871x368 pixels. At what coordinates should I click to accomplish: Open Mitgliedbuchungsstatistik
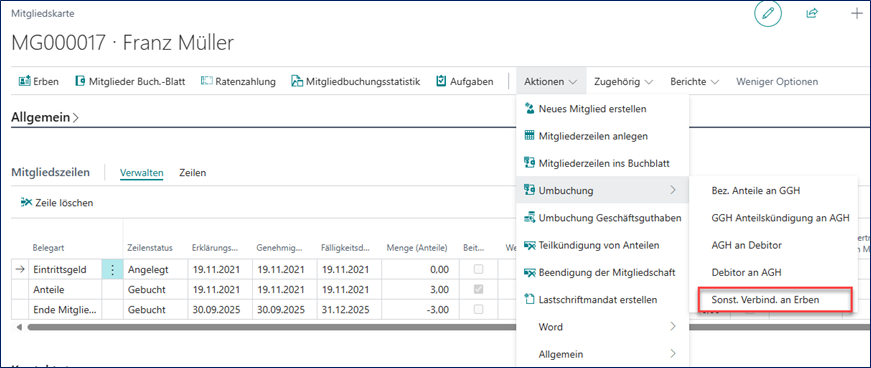(356, 82)
